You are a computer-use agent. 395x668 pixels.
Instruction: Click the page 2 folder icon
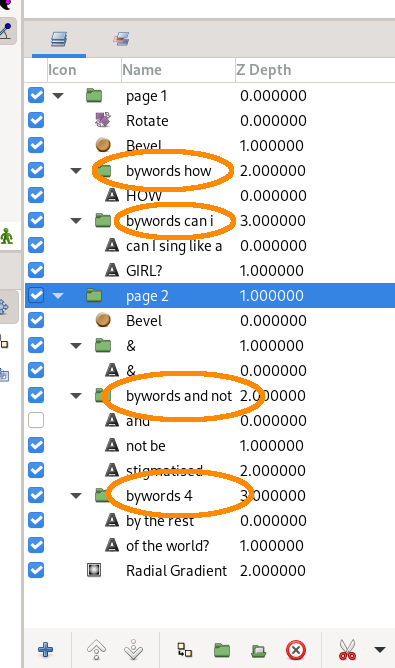pyautogui.click(x=94, y=295)
